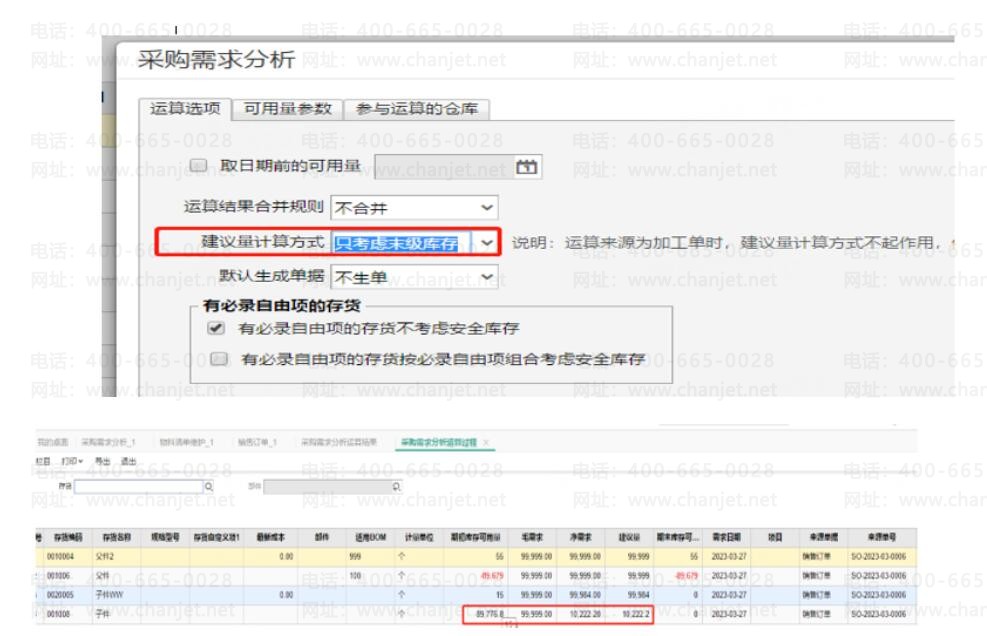The height and width of the screenshot is (636, 987).
Task: Click the 最新成本 column header
Action: (271, 537)
